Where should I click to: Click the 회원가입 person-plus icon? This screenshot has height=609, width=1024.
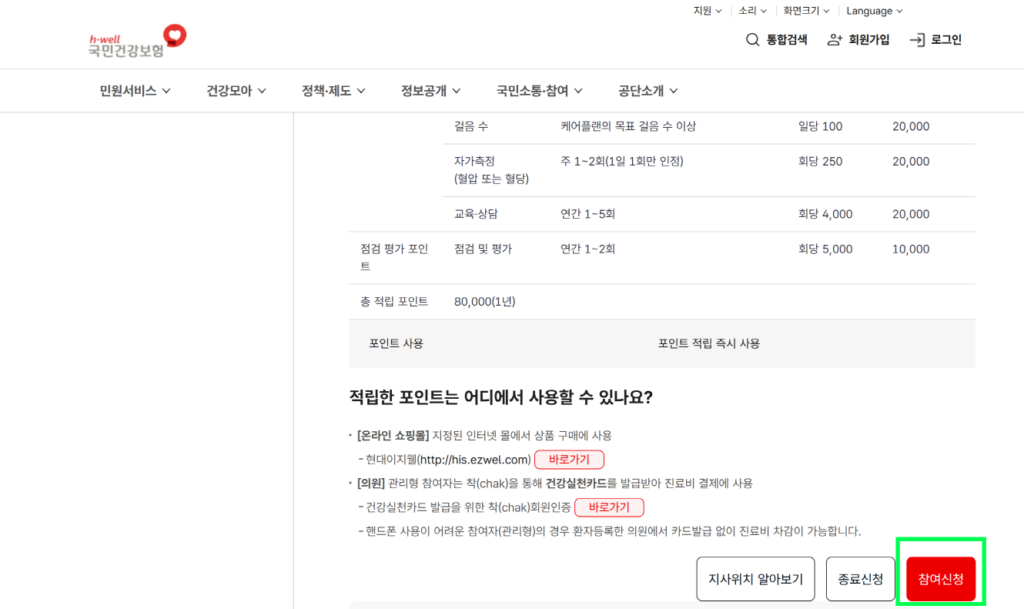(x=835, y=40)
